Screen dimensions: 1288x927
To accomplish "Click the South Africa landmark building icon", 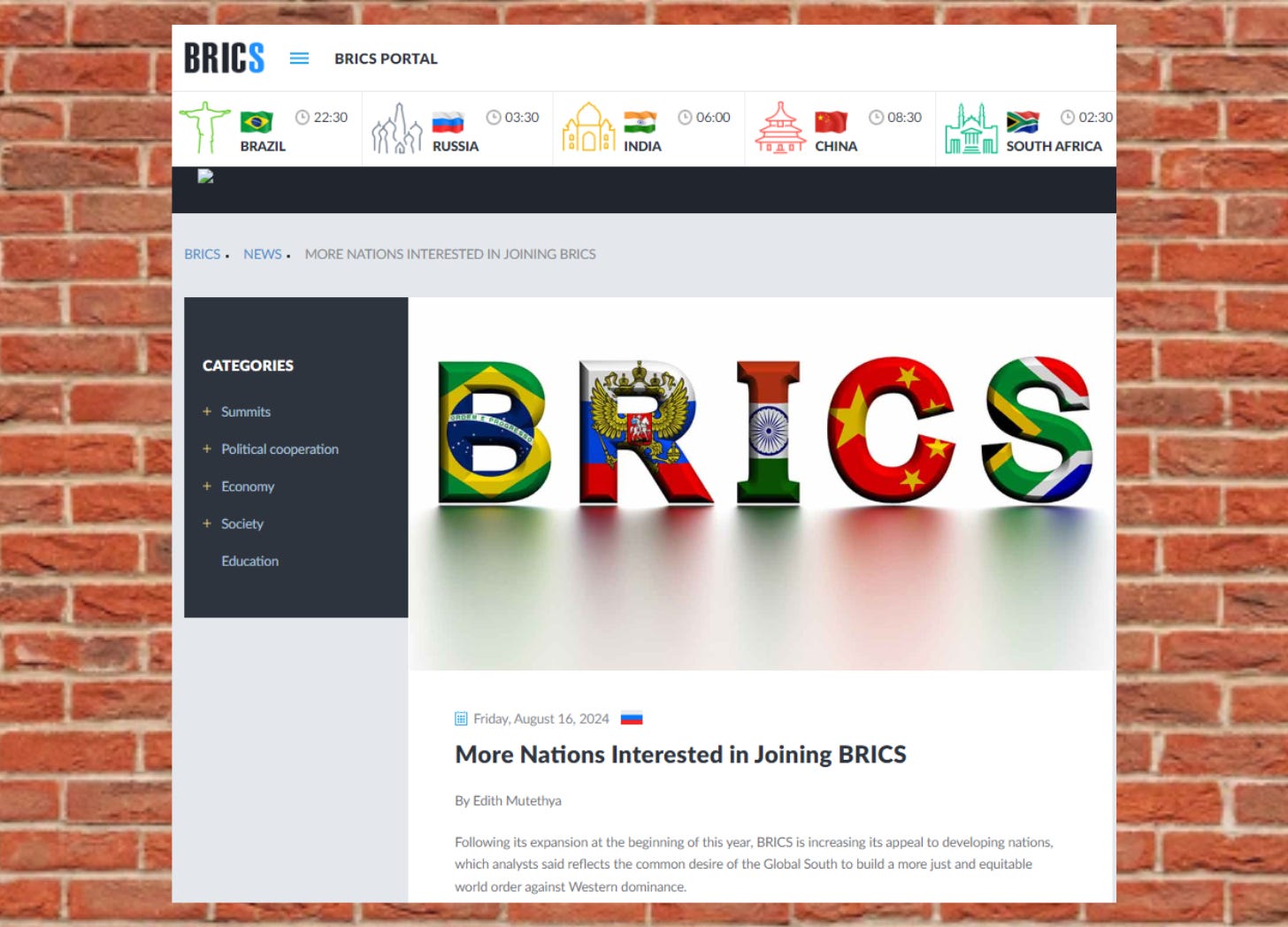I will [971, 128].
